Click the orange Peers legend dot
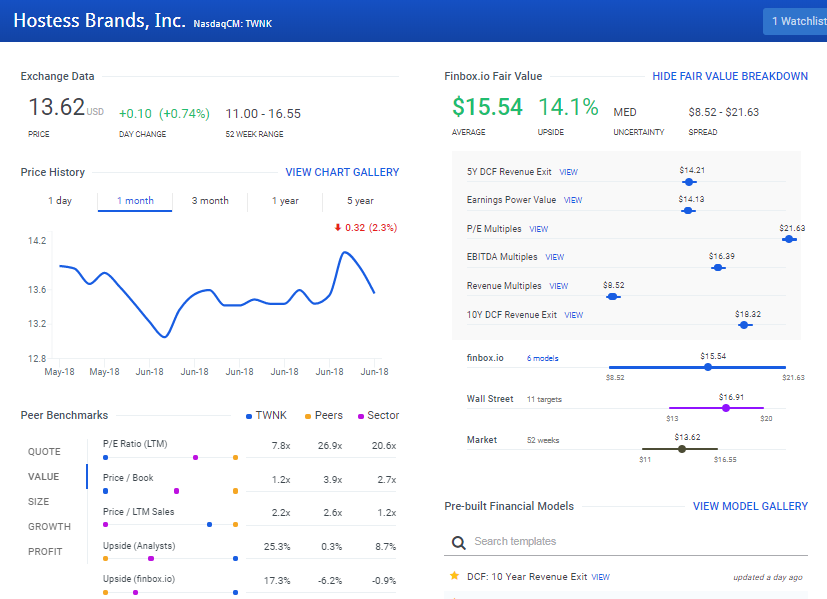 click(308, 417)
